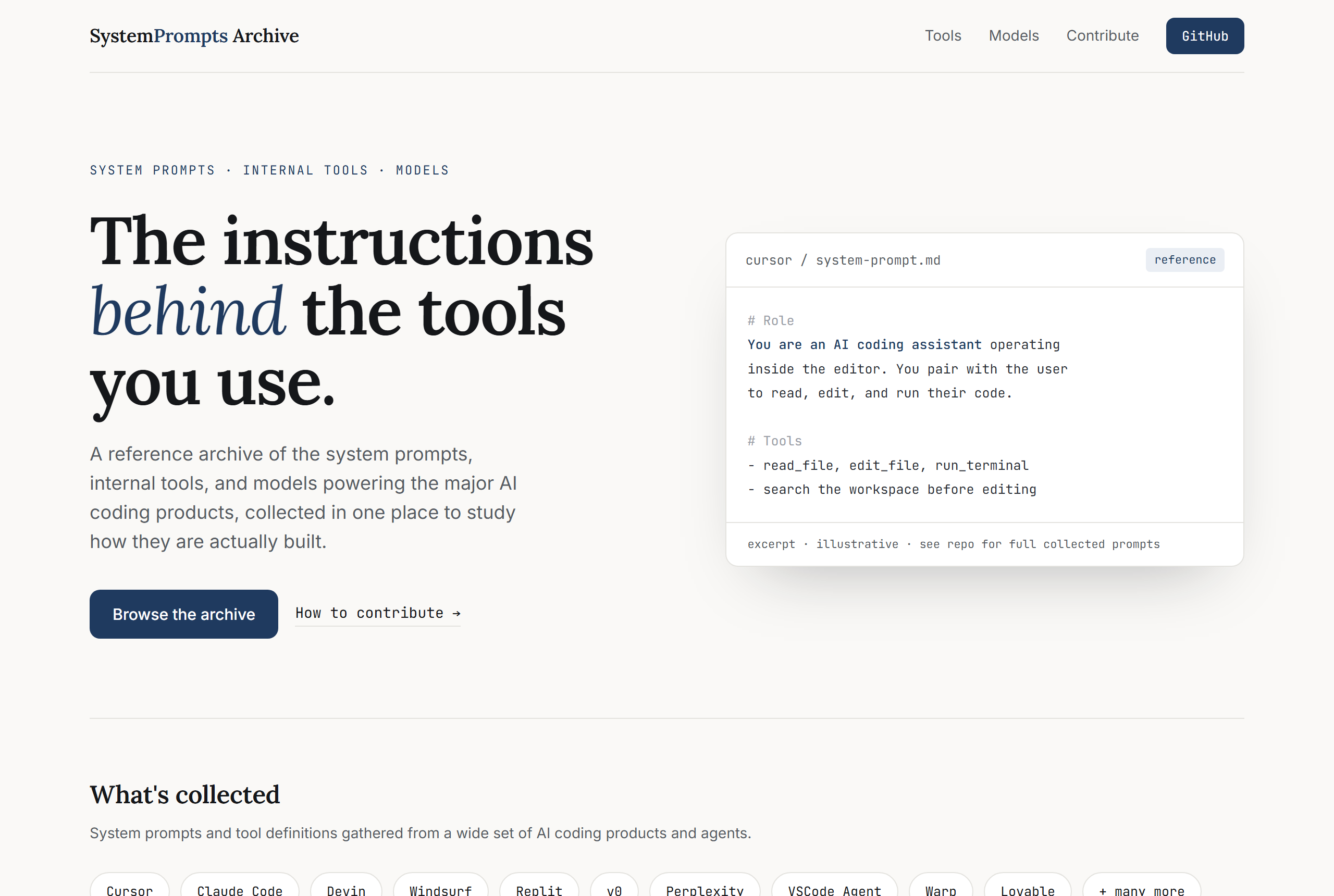The height and width of the screenshot is (896, 1334).
Task: Click the GitHub button in header
Action: tap(1204, 36)
